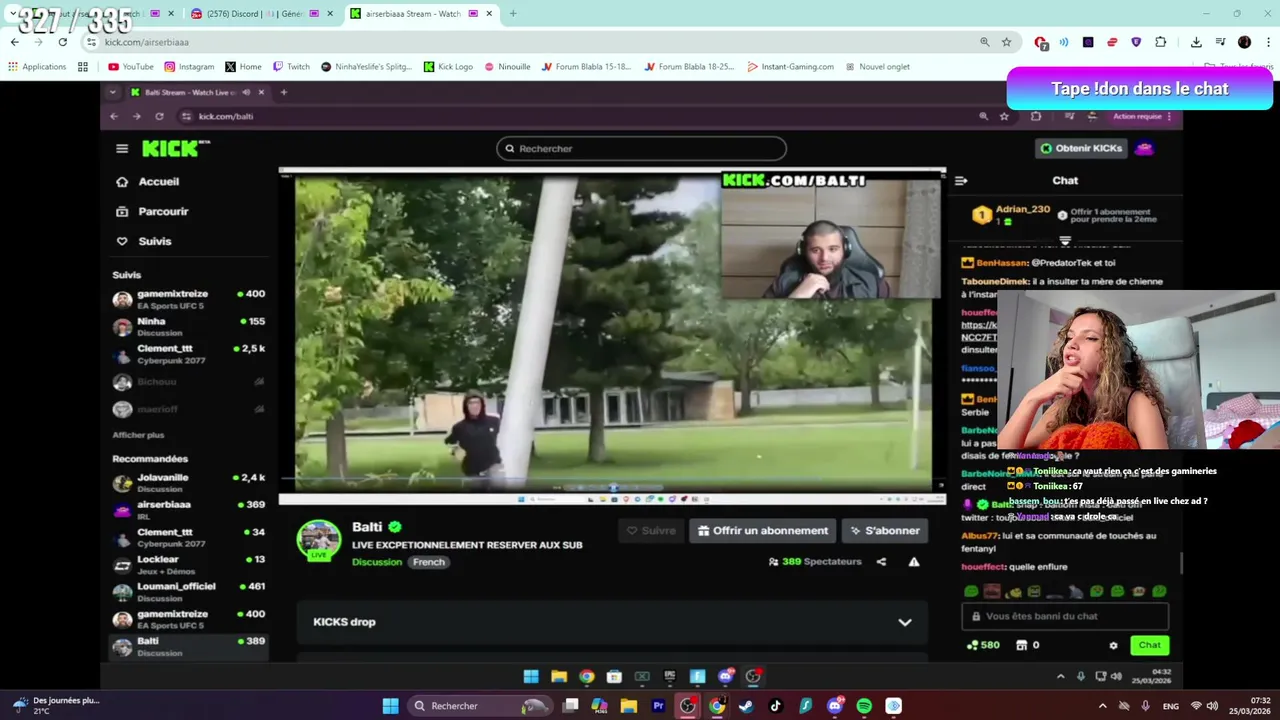Open Spotify from the taskbar
The height and width of the screenshot is (720, 1280).
864,706
